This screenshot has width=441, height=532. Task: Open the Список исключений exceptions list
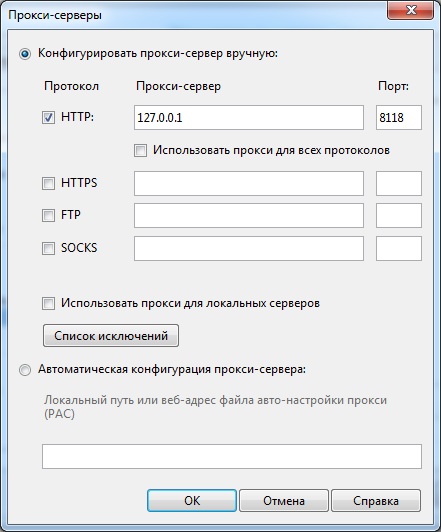point(111,336)
